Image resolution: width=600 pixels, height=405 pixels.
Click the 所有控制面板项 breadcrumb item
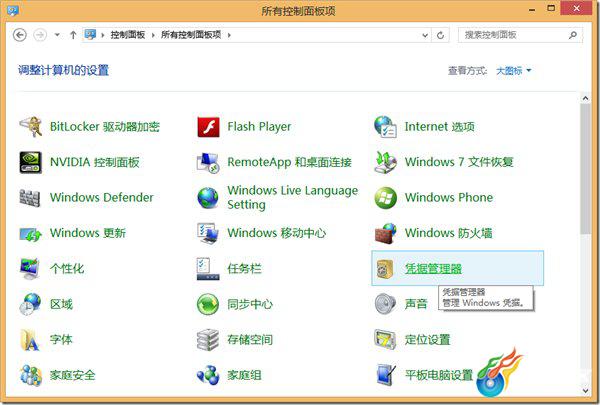[191, 35]
